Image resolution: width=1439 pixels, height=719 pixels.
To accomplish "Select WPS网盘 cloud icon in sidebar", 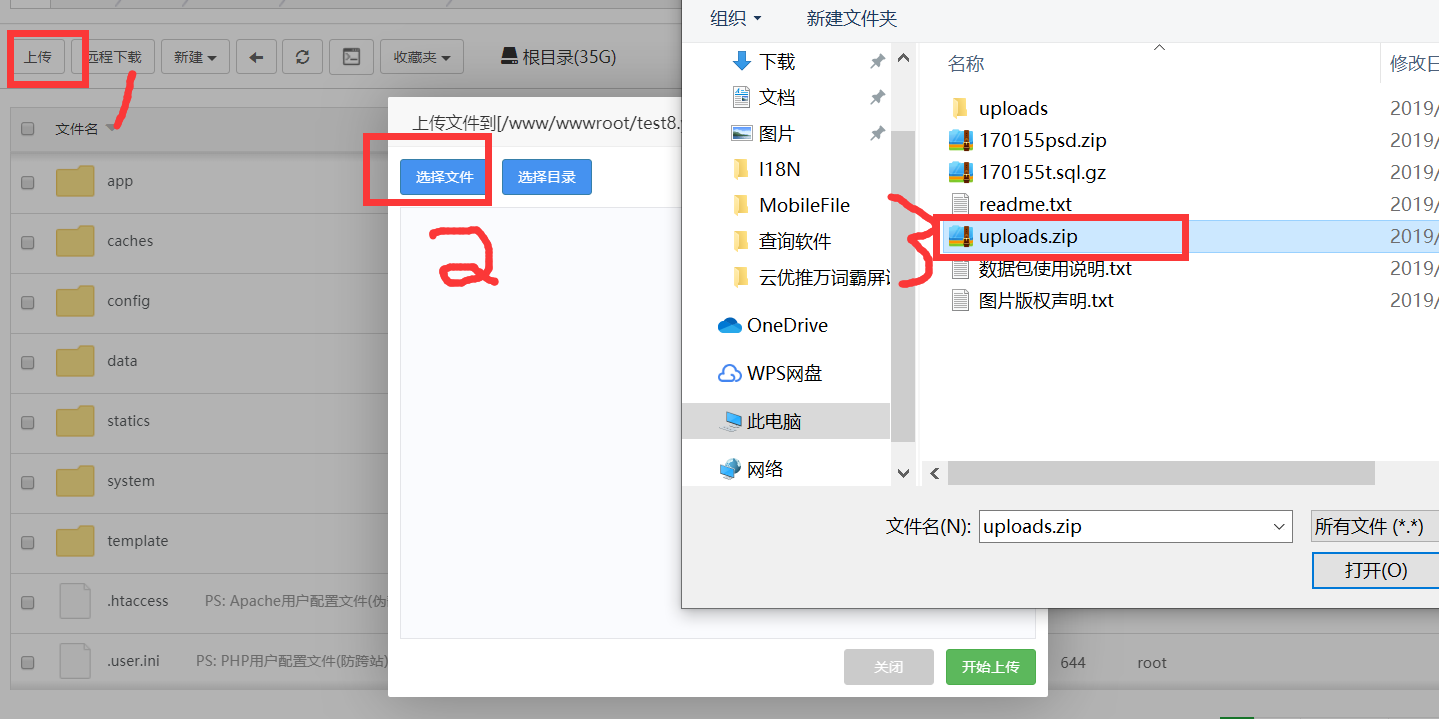I will click(730, 373).
